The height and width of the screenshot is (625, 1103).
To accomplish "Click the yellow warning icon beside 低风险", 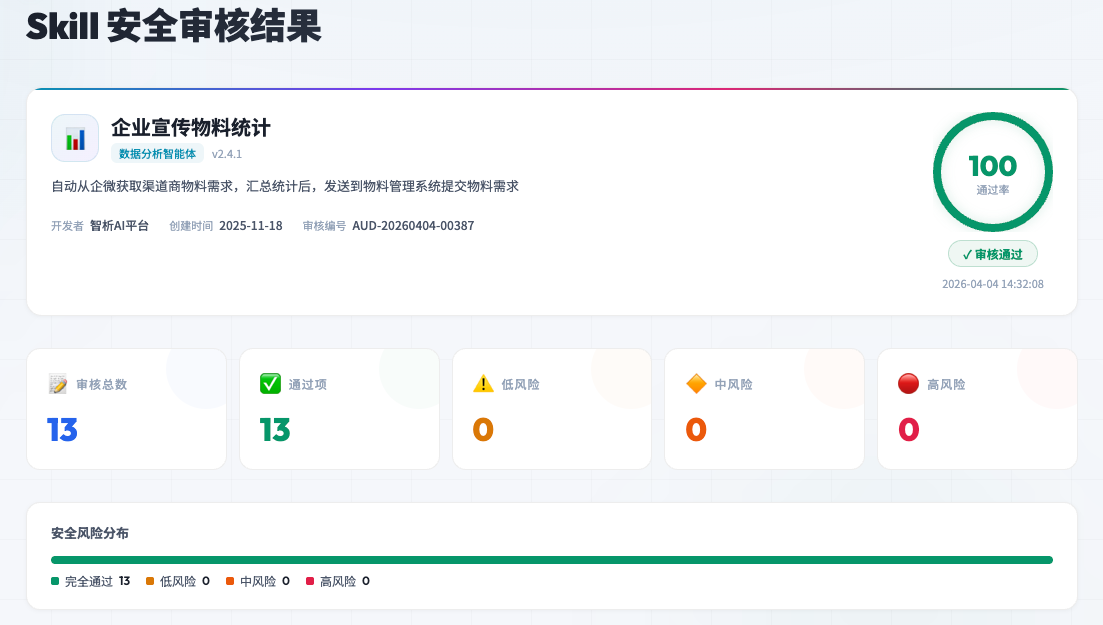I will pos(483,384).
